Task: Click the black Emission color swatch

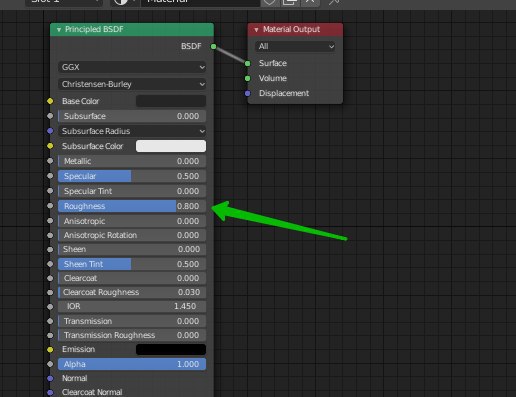Action: point(171,349)
